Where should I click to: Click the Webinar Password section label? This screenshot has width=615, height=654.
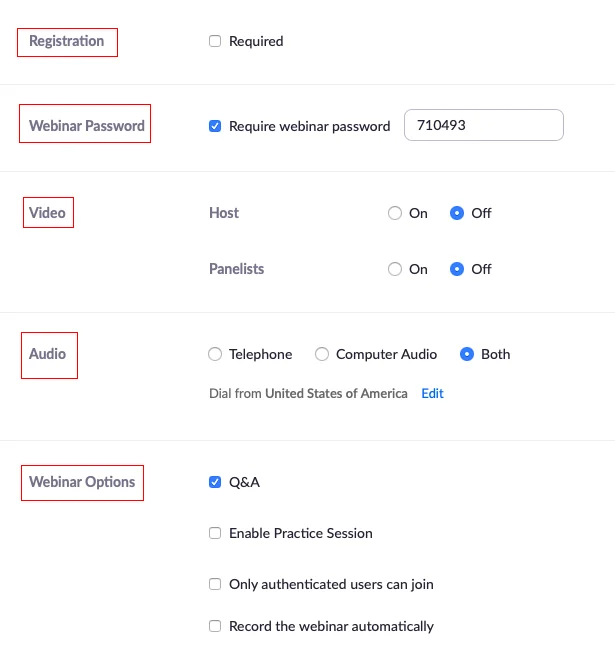(x=86, y=126)
